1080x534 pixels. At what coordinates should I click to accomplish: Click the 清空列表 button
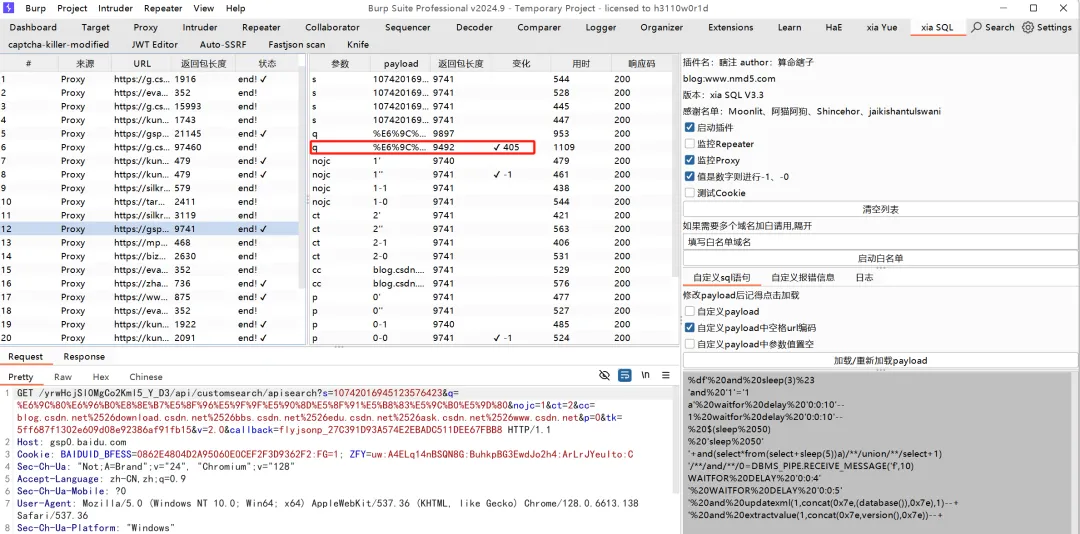click(x=880, y=209)
